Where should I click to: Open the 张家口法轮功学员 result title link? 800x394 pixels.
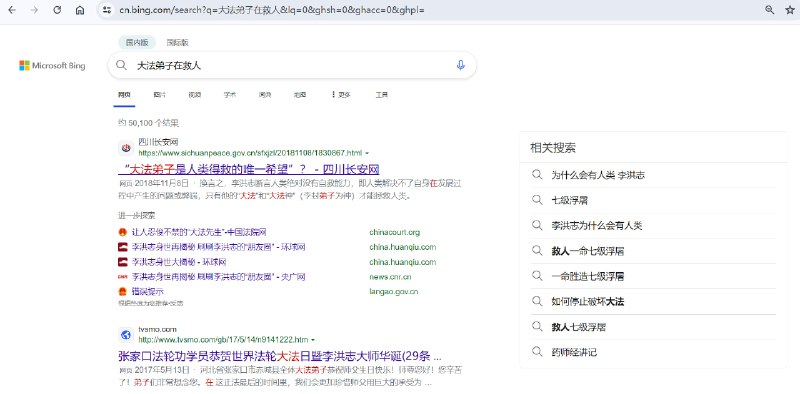click(x=280, y=356)
